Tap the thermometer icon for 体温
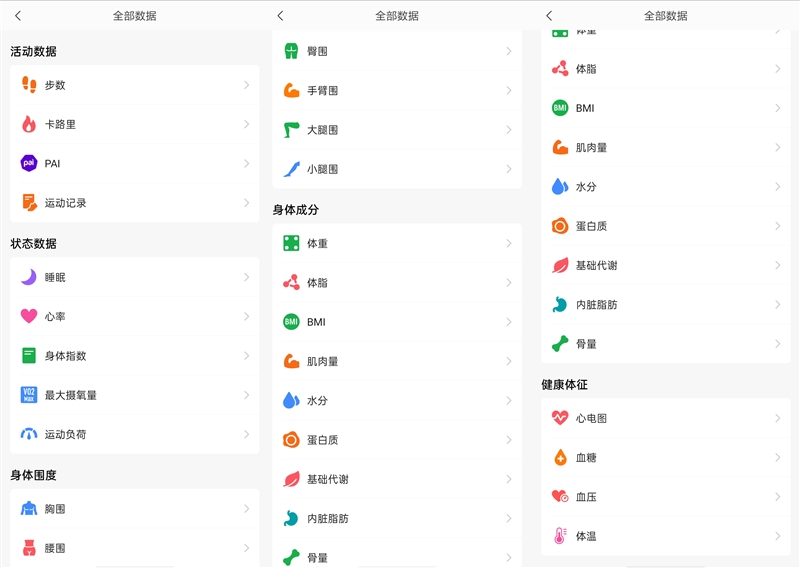This screenshot has height=568, width=800. click(560, 536)
